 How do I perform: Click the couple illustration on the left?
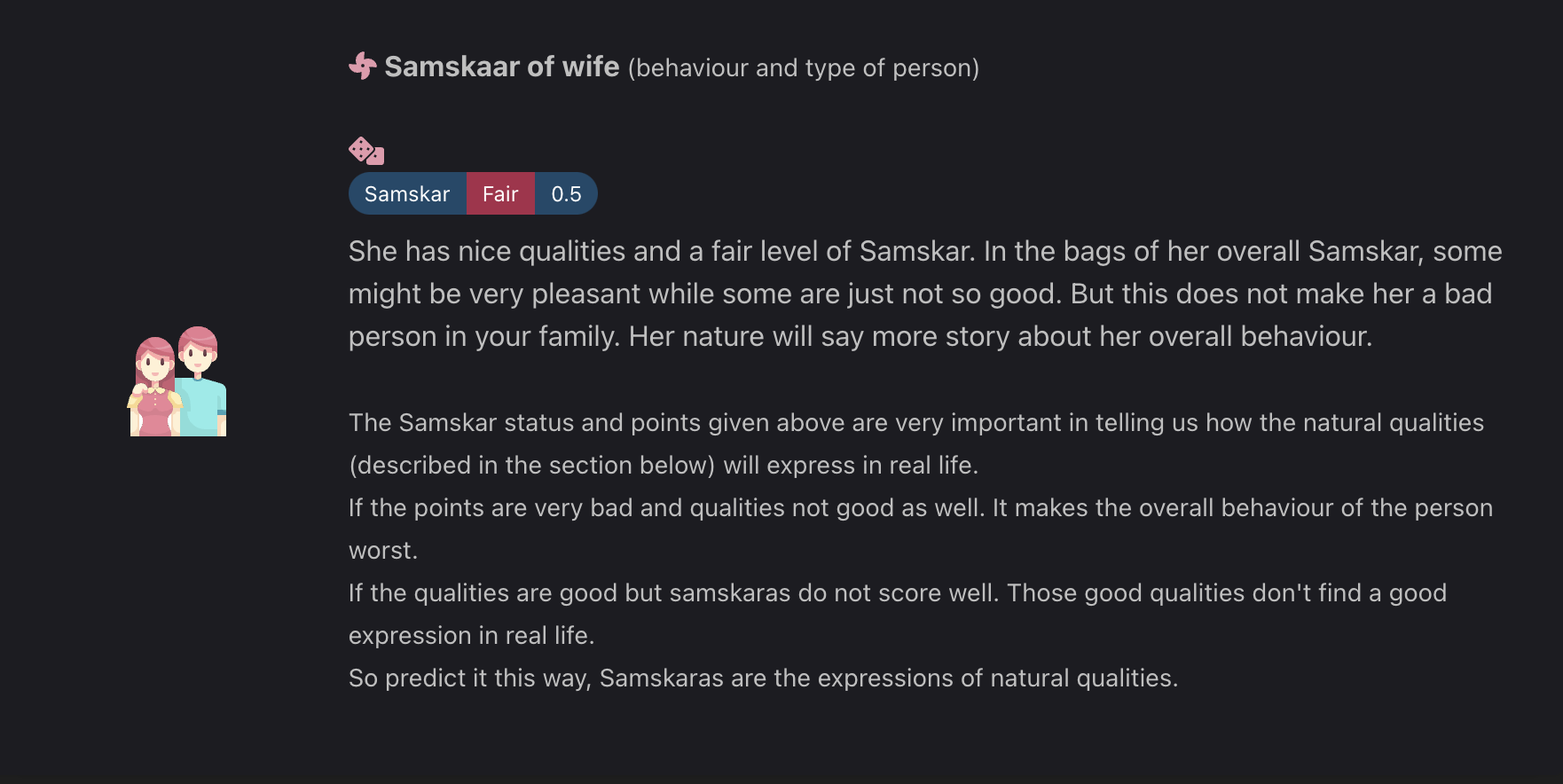(x=177, y=382)
